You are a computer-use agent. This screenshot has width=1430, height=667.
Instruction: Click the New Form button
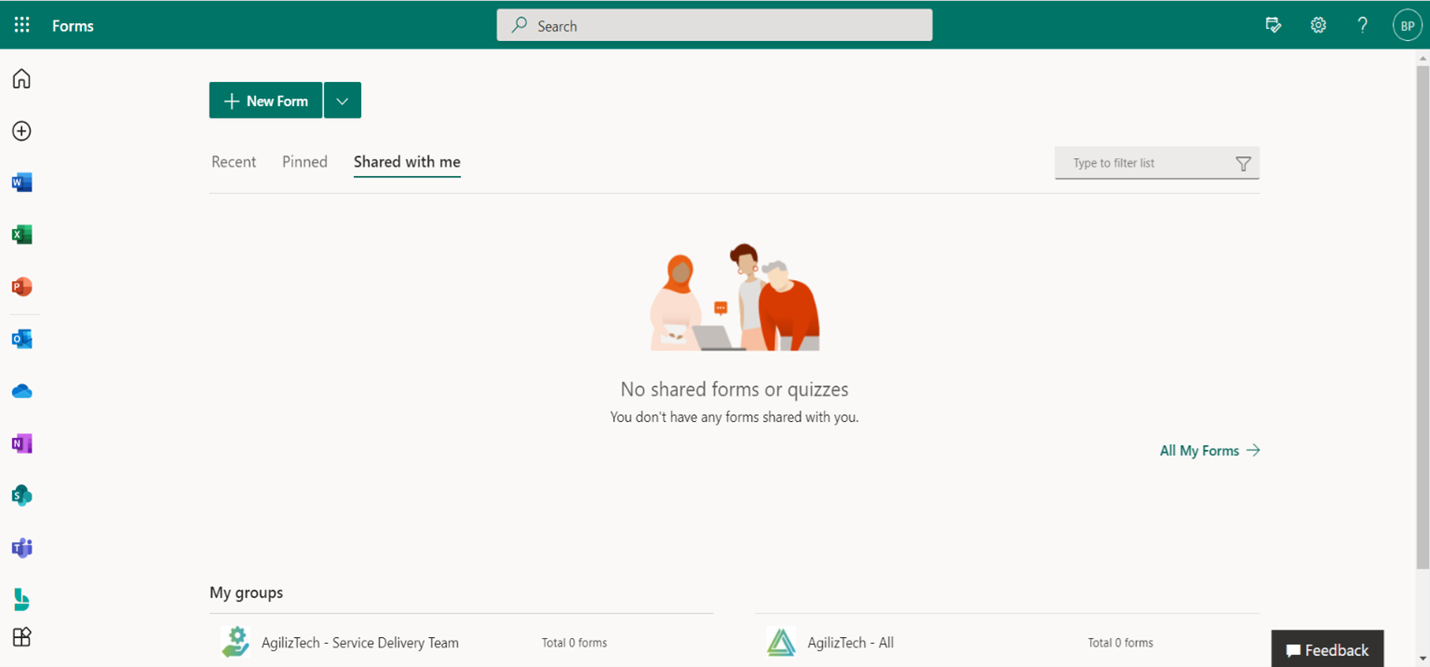266,101
